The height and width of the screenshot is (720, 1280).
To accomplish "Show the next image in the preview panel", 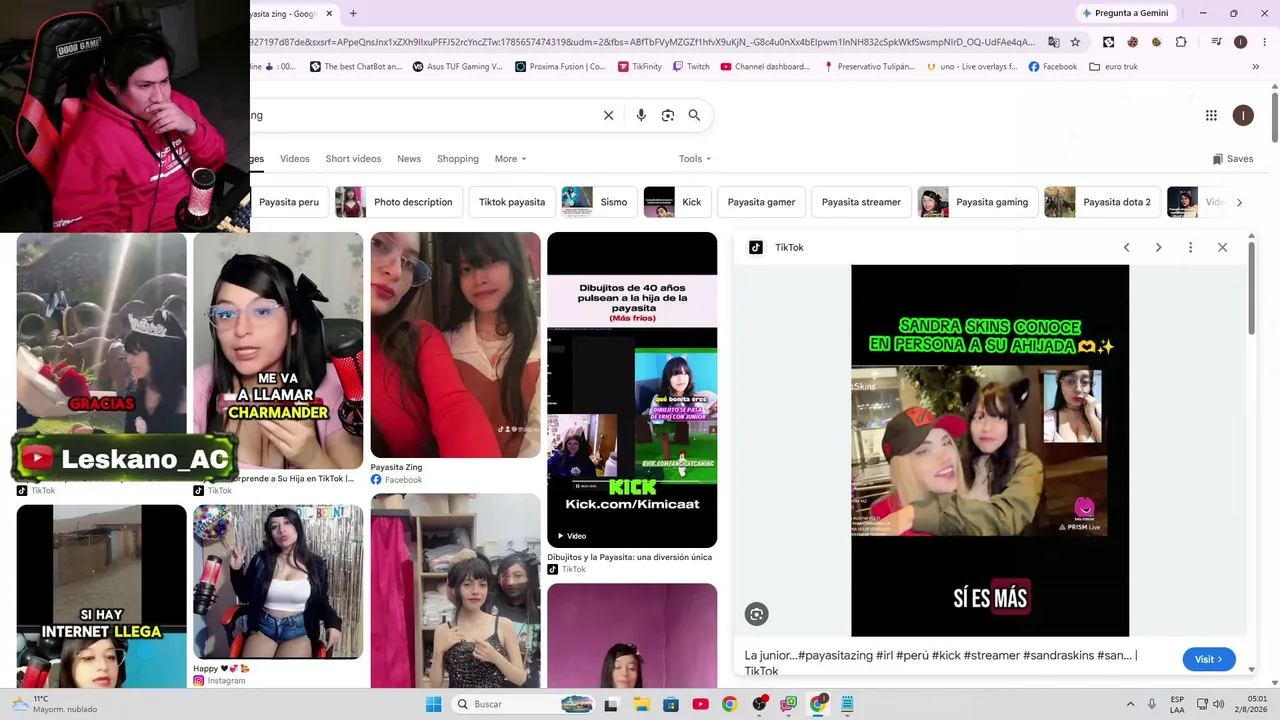I will click(1158, 247).
